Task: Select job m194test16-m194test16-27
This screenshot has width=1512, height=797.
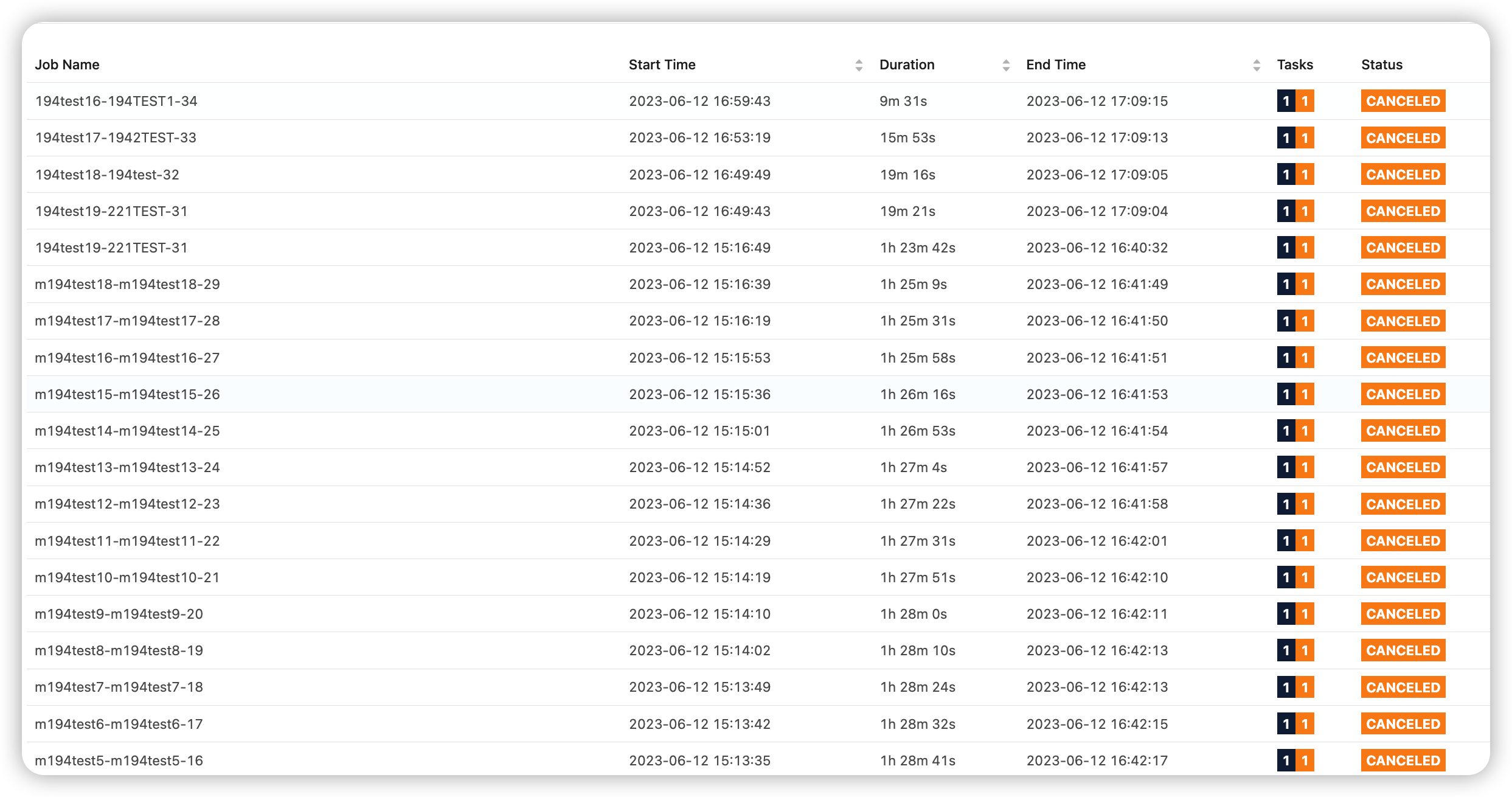Action: [x=127, y=358]
